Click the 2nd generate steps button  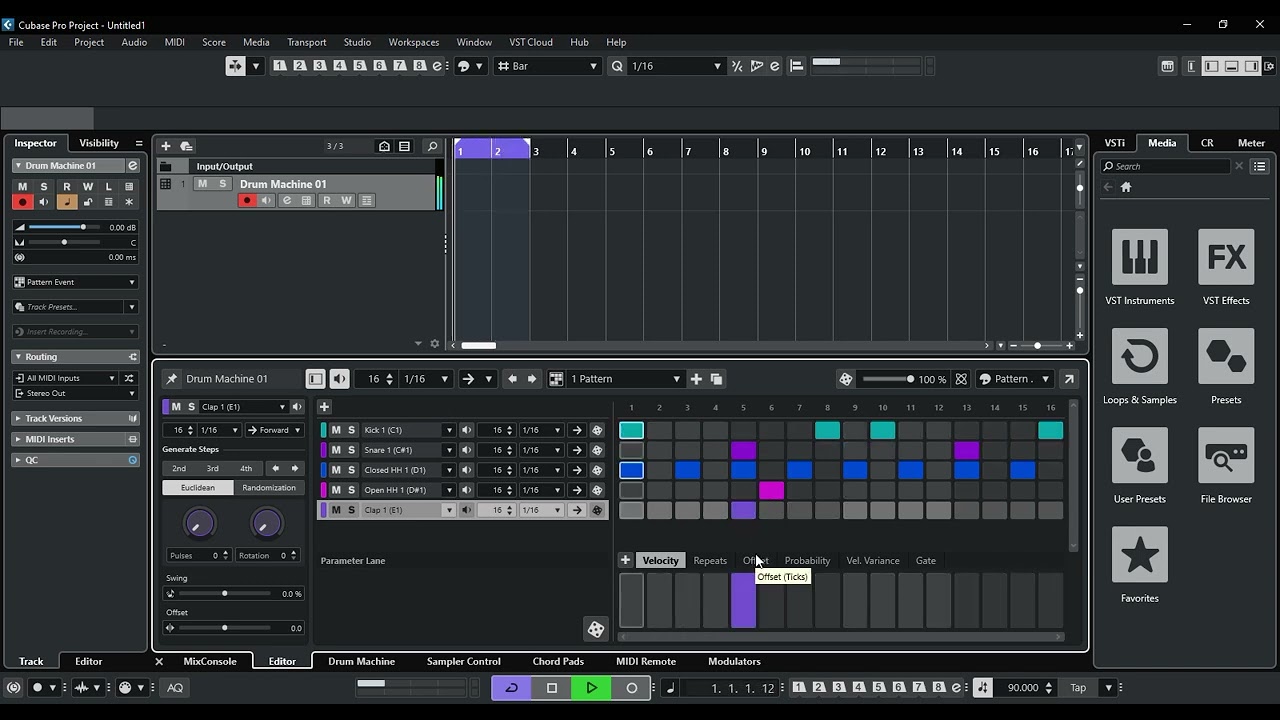179,468
